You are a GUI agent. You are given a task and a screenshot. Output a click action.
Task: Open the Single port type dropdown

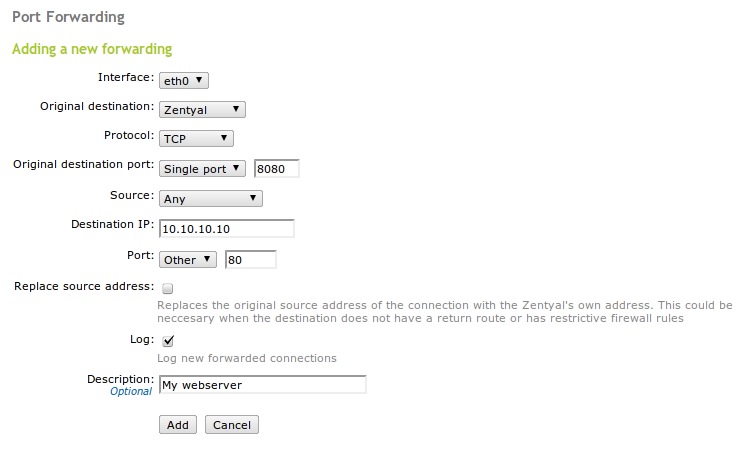[x=202, y=169]
